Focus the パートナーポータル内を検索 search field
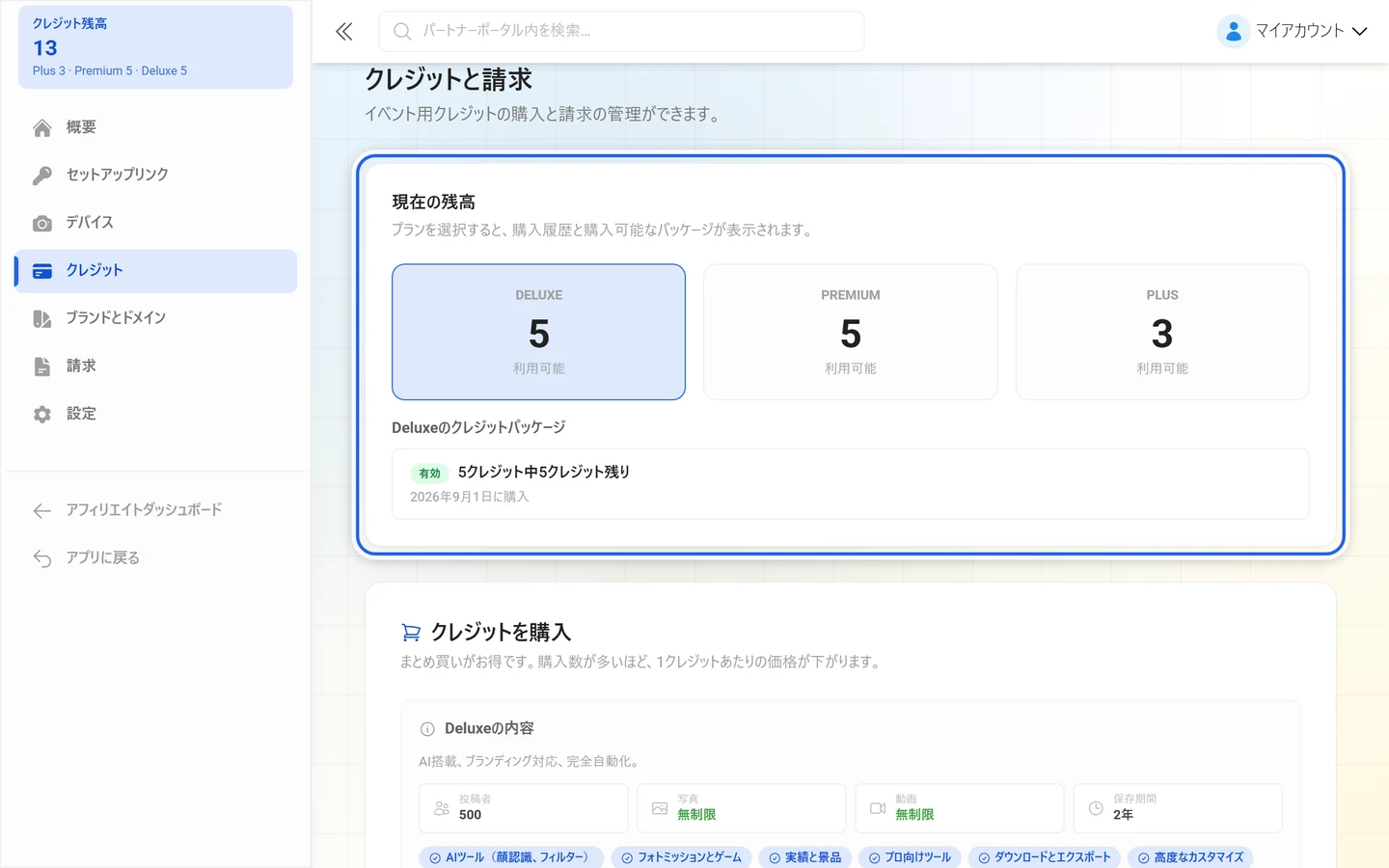Image resolution: width=1389 pixels, height=868 pixels. click(x=621, y=32)
